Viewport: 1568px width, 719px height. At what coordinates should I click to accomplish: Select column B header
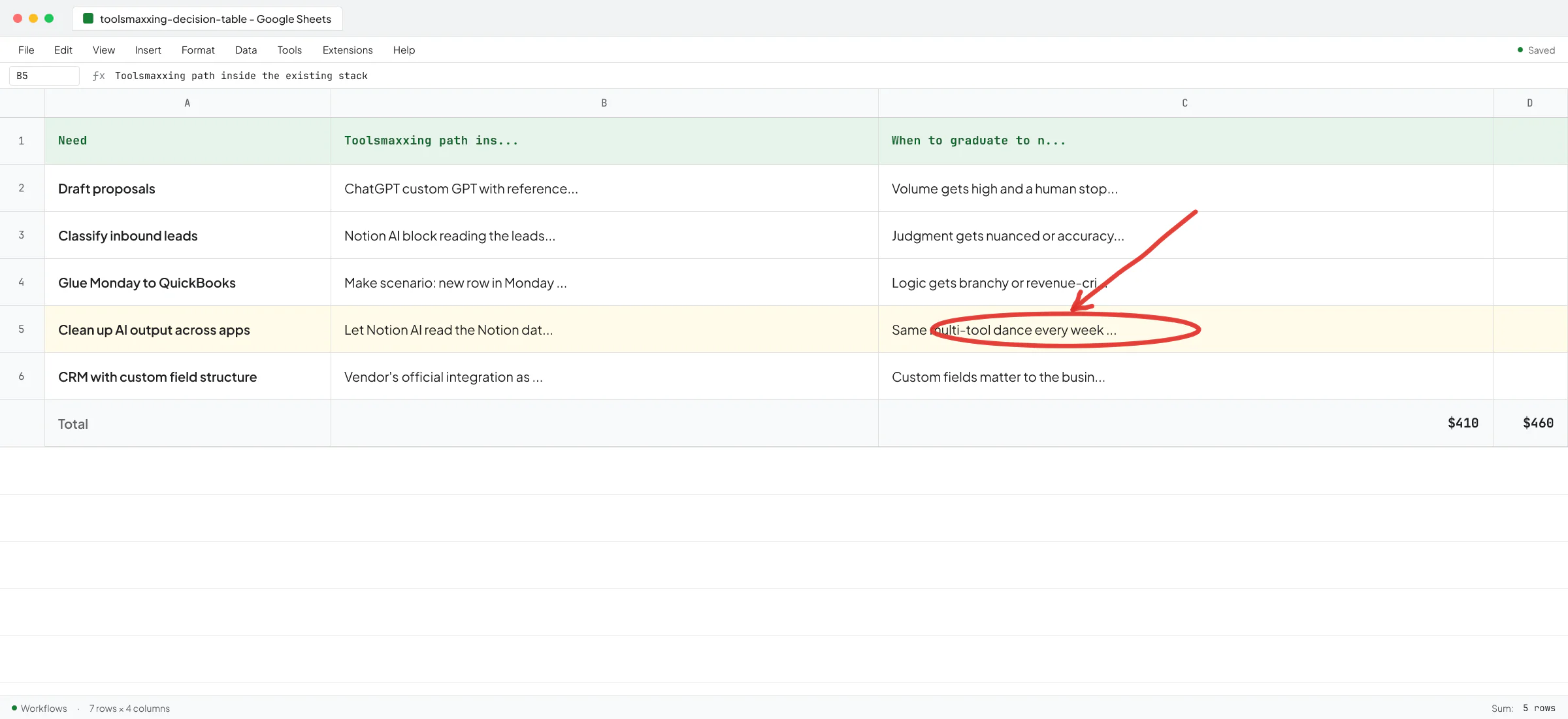point(604,103)
